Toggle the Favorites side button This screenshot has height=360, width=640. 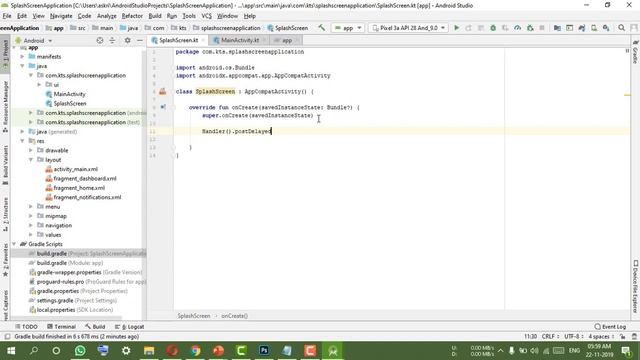click(x=5, y=260)
